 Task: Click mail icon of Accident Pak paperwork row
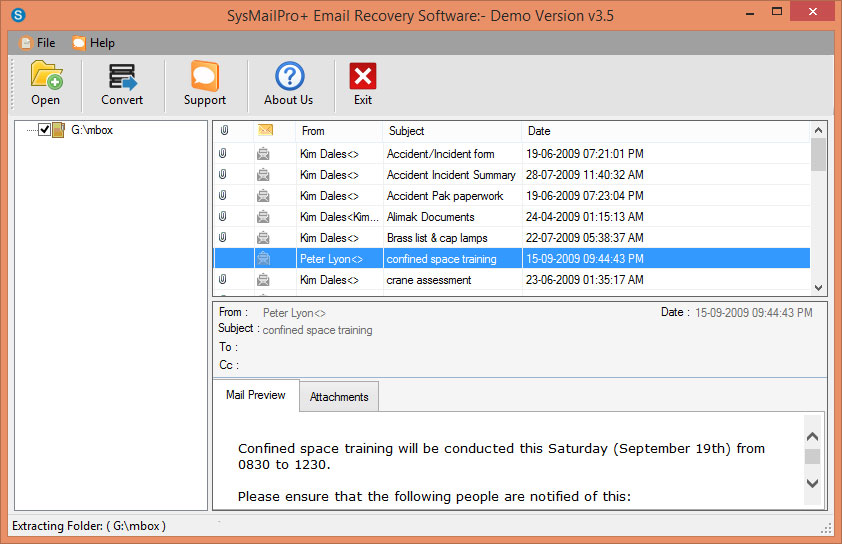(x=263, y=195)
